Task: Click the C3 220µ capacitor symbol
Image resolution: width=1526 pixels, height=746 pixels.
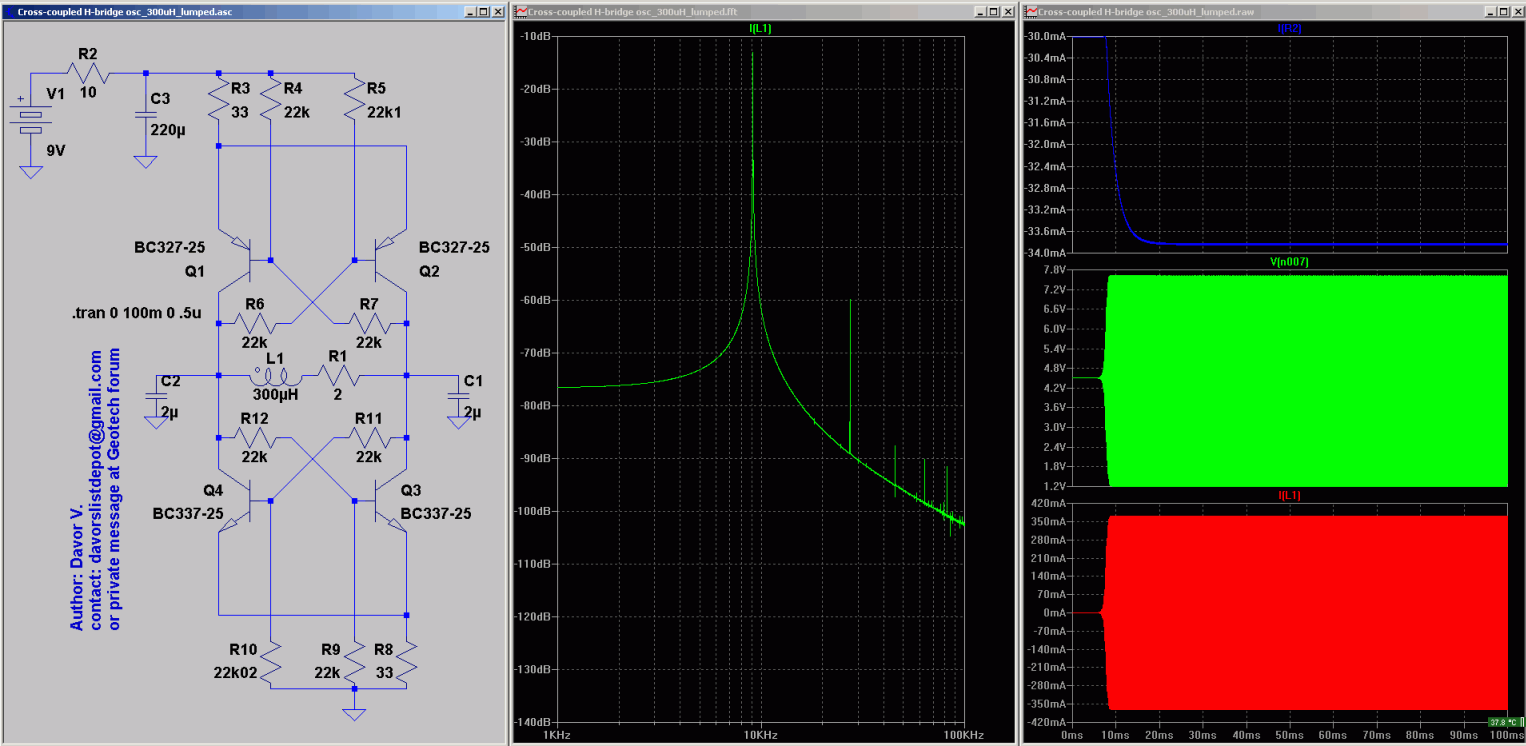Action: 146,115
